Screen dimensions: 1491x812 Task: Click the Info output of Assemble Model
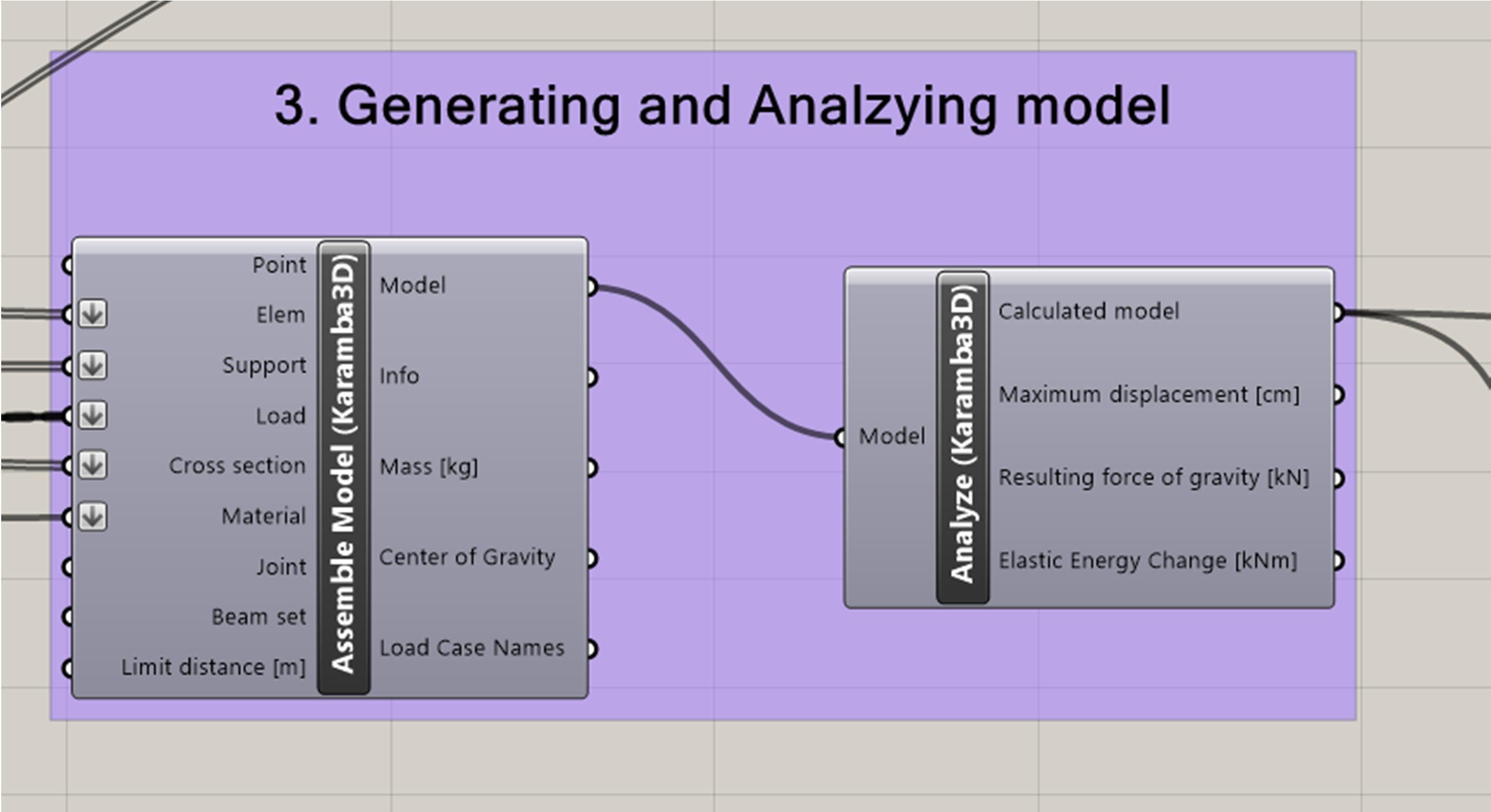pos(399,376)
